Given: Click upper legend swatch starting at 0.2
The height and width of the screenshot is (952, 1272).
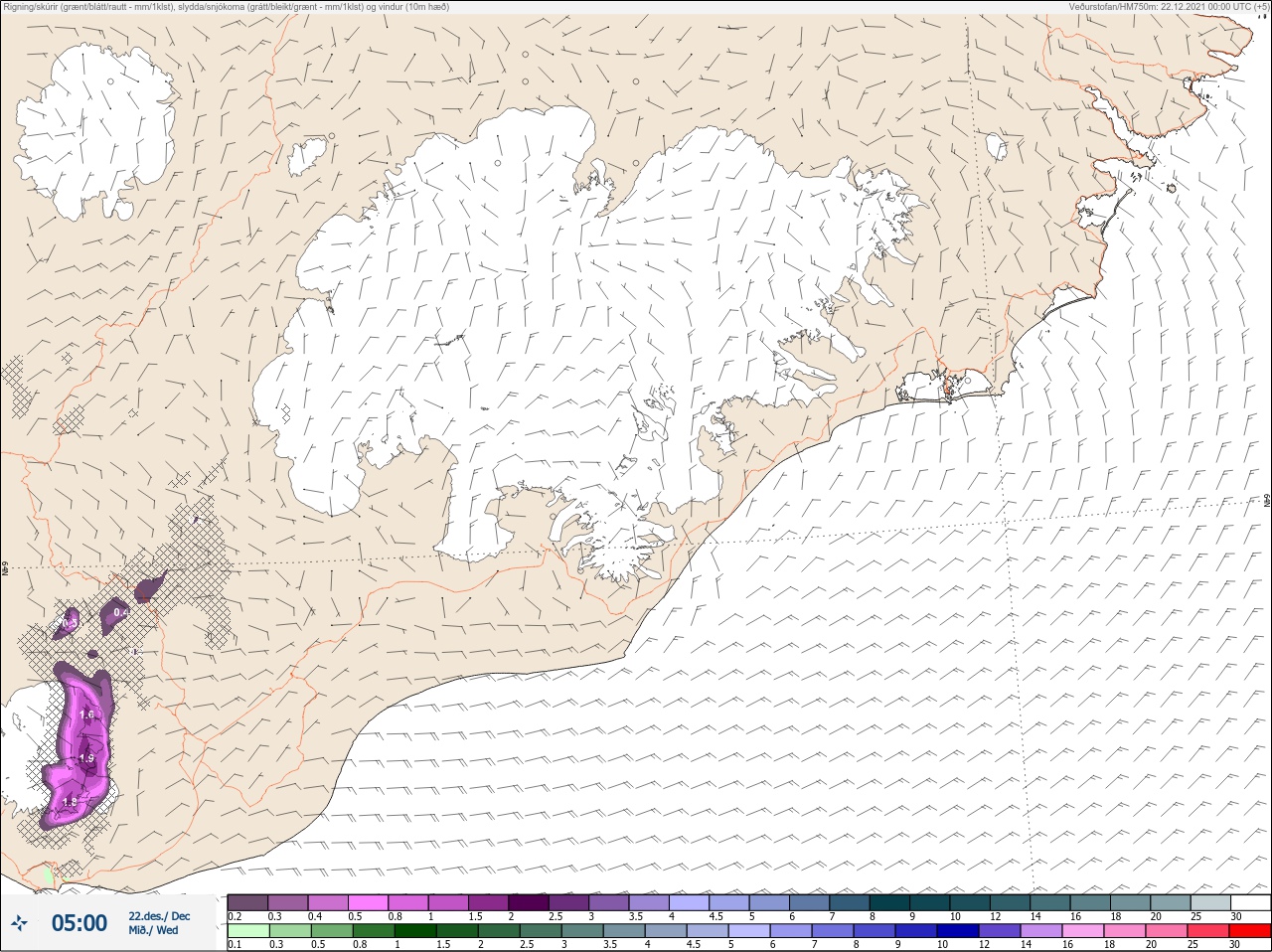Looking at the screenshot, I should 247,902.
